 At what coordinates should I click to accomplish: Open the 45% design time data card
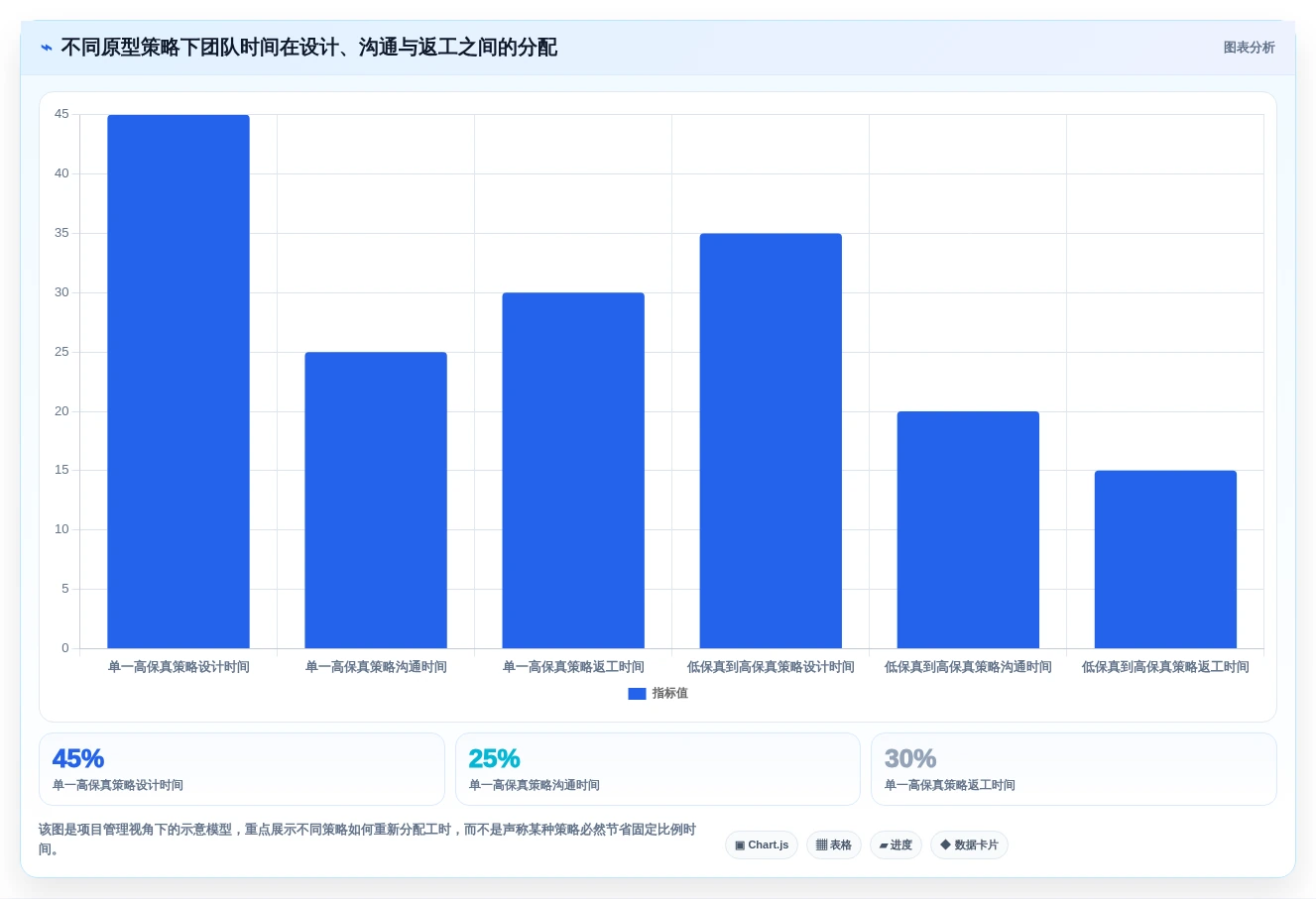[x=242, y=769]
